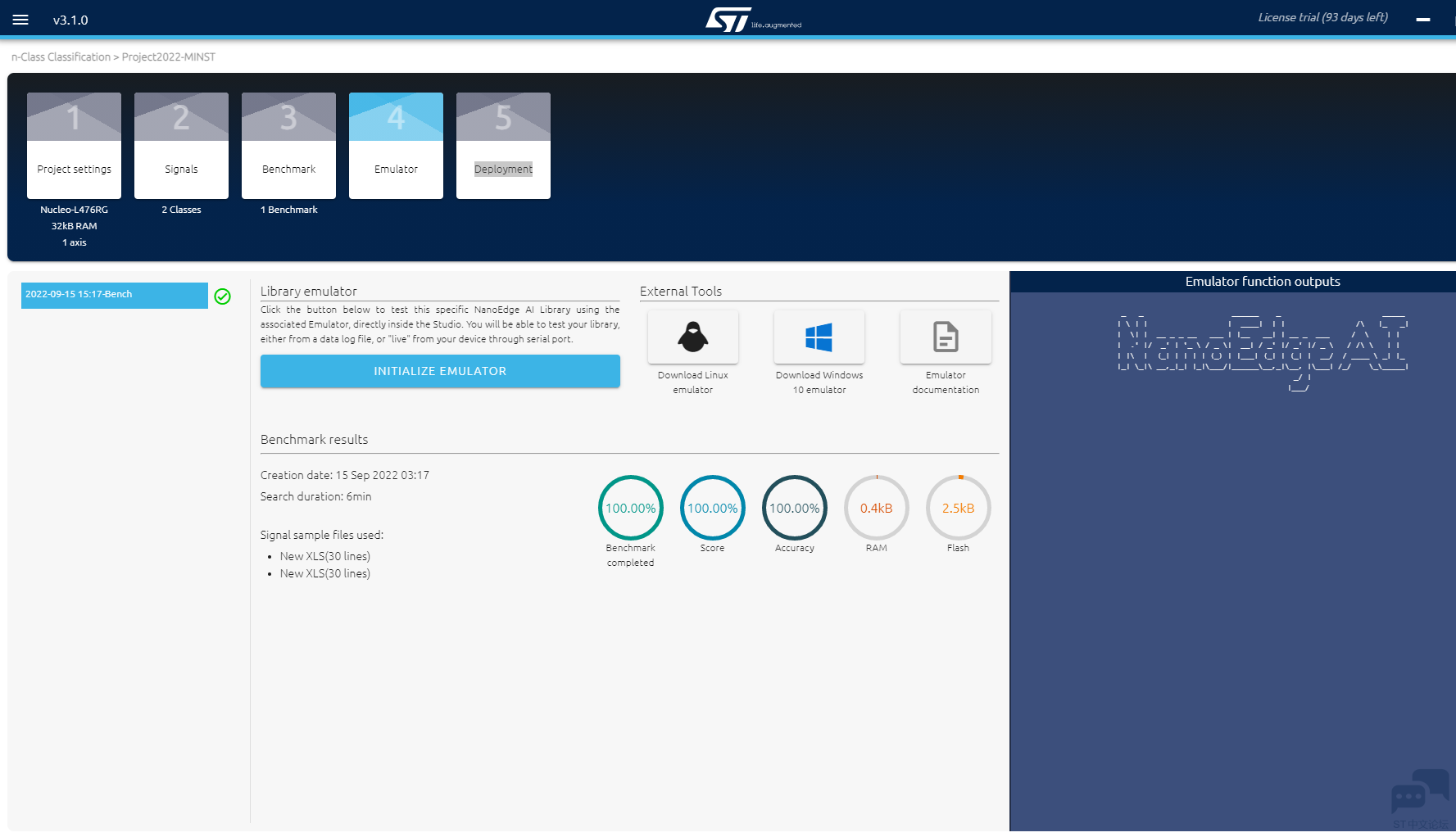Click the Library emulator heading
Screen dimensions: 1456x837
pos(309,292)
